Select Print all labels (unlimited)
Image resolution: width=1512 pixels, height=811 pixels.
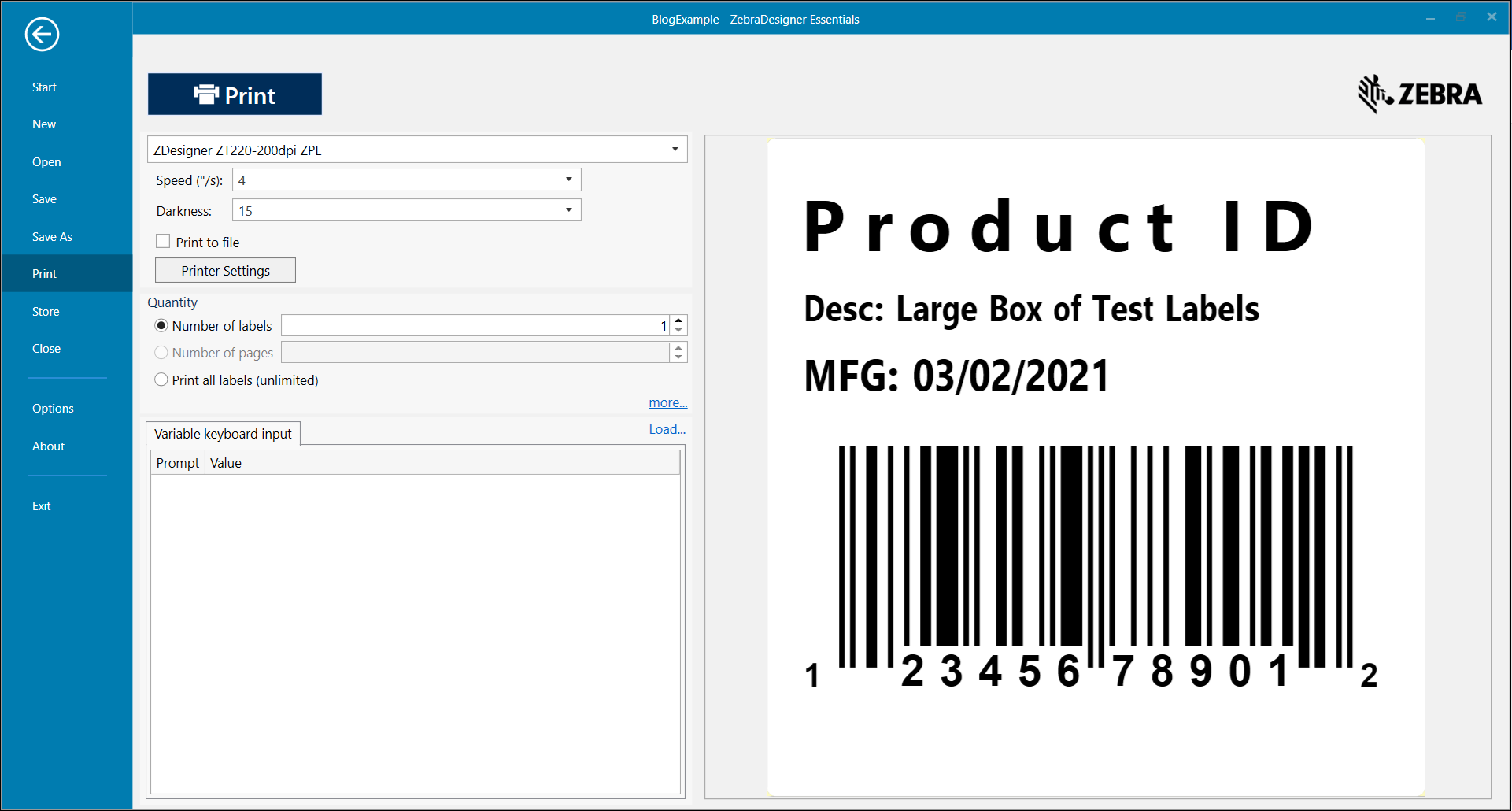(161, 380)
